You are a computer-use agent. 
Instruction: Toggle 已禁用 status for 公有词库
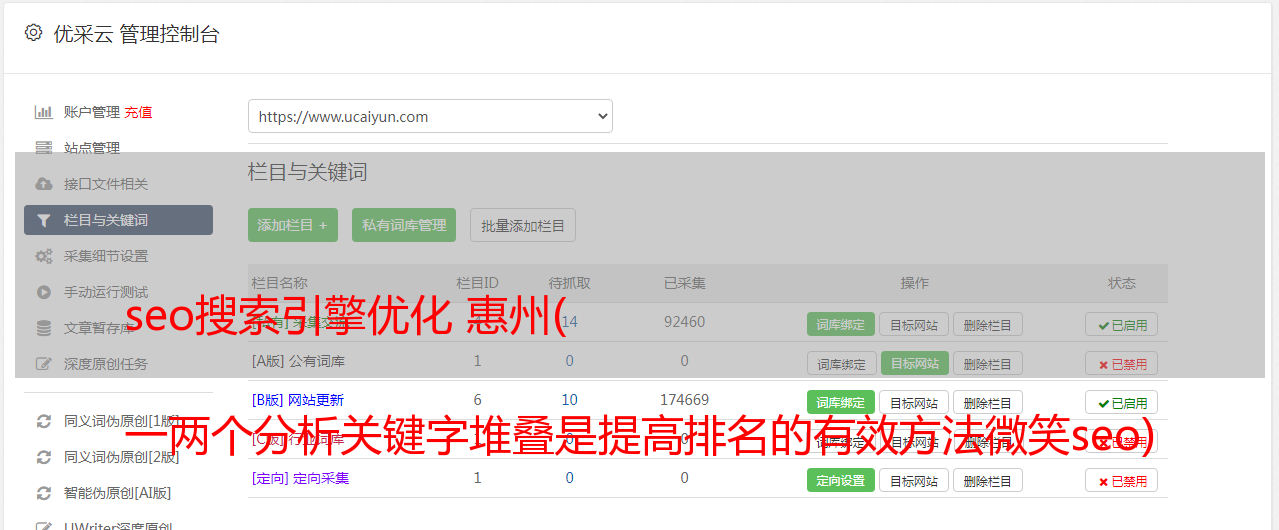[1121, 363]
